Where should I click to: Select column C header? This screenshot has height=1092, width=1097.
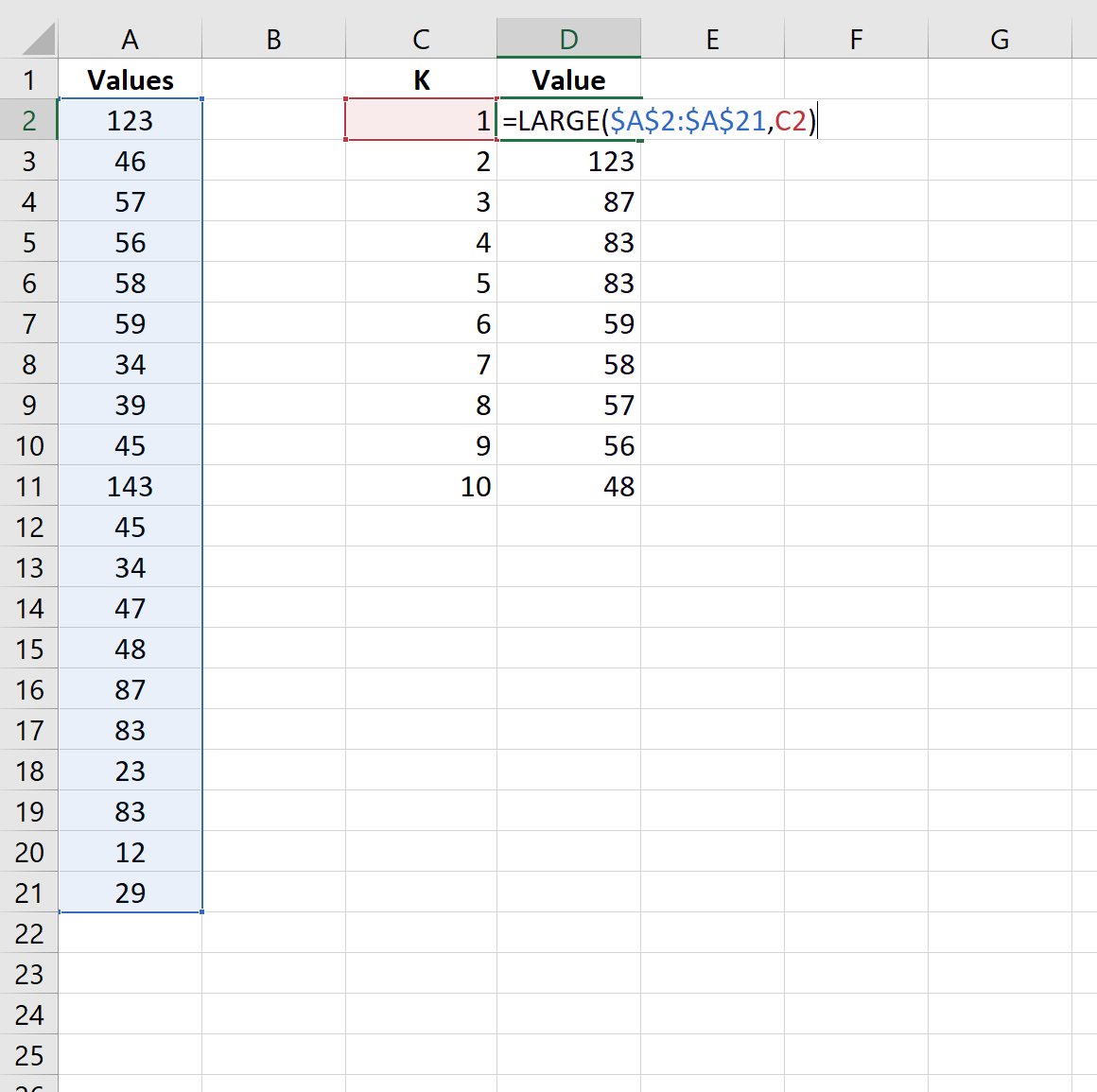coord(421,39)
